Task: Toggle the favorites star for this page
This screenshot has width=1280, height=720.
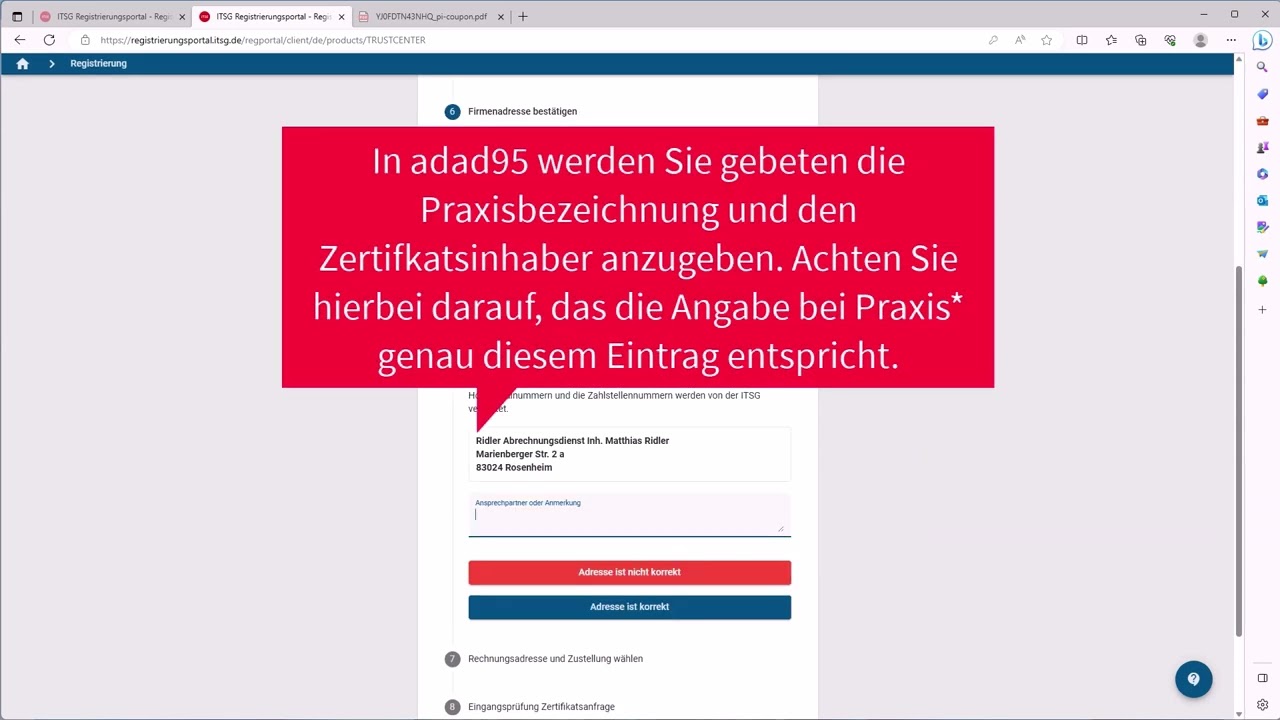Action: pyautogui.click(x=1046, y=40)
